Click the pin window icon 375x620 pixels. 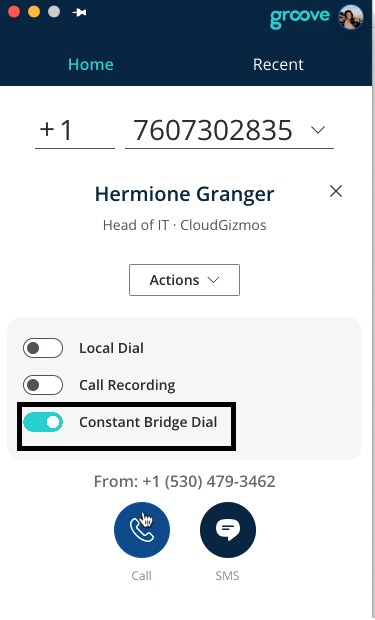point(79,13)
